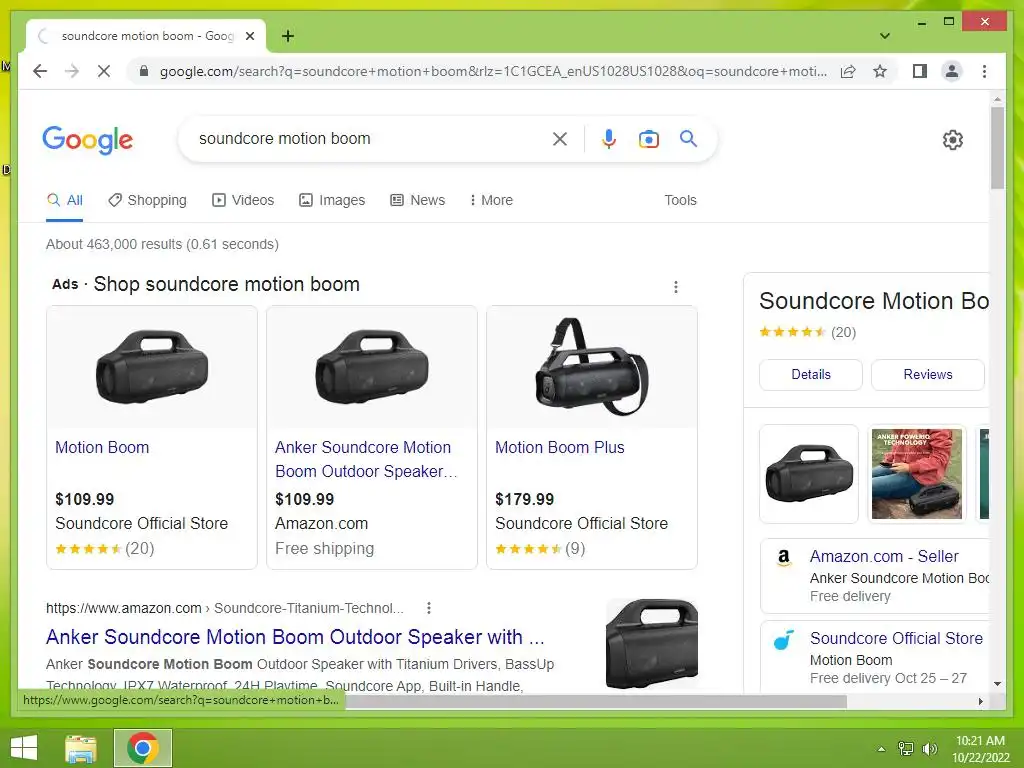The image size is (1024, 768).
Task: Open the taskbar clock and date
Action: [980, 749]
